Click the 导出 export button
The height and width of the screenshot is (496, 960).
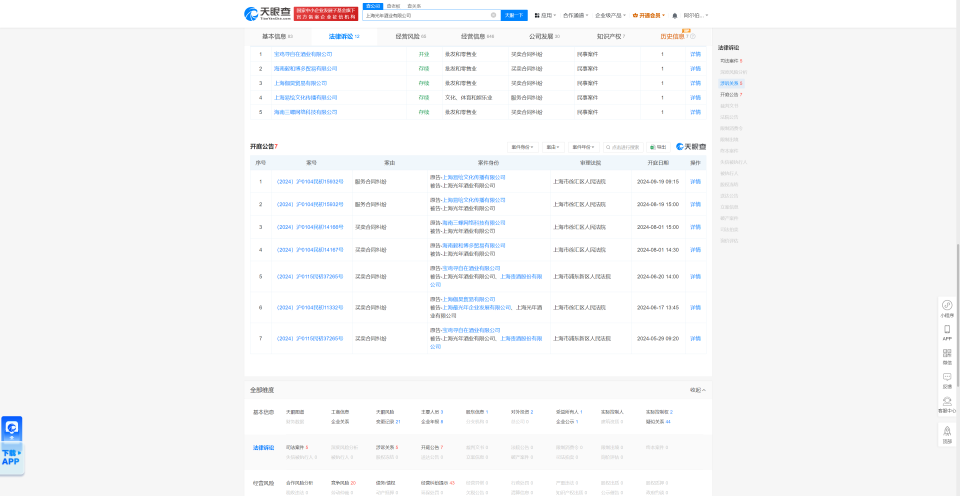click(x=659, y=147)
